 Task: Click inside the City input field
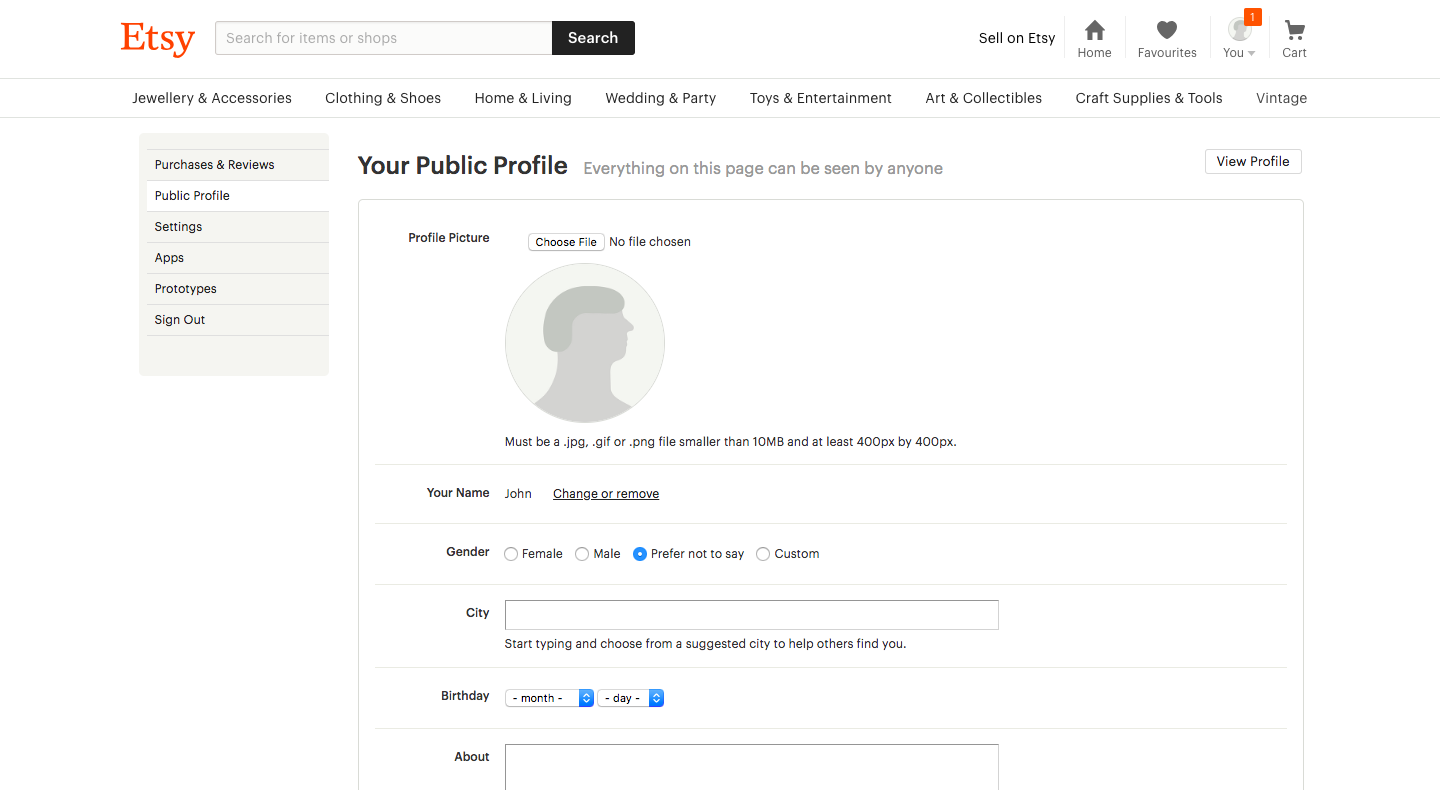click(x=751, y=614)
